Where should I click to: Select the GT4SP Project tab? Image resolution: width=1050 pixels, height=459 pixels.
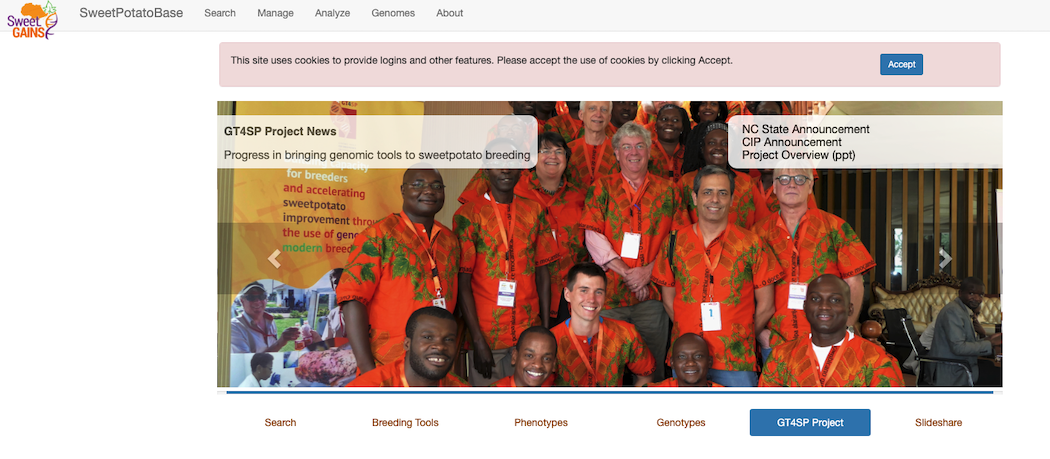[x=810, y=422]
